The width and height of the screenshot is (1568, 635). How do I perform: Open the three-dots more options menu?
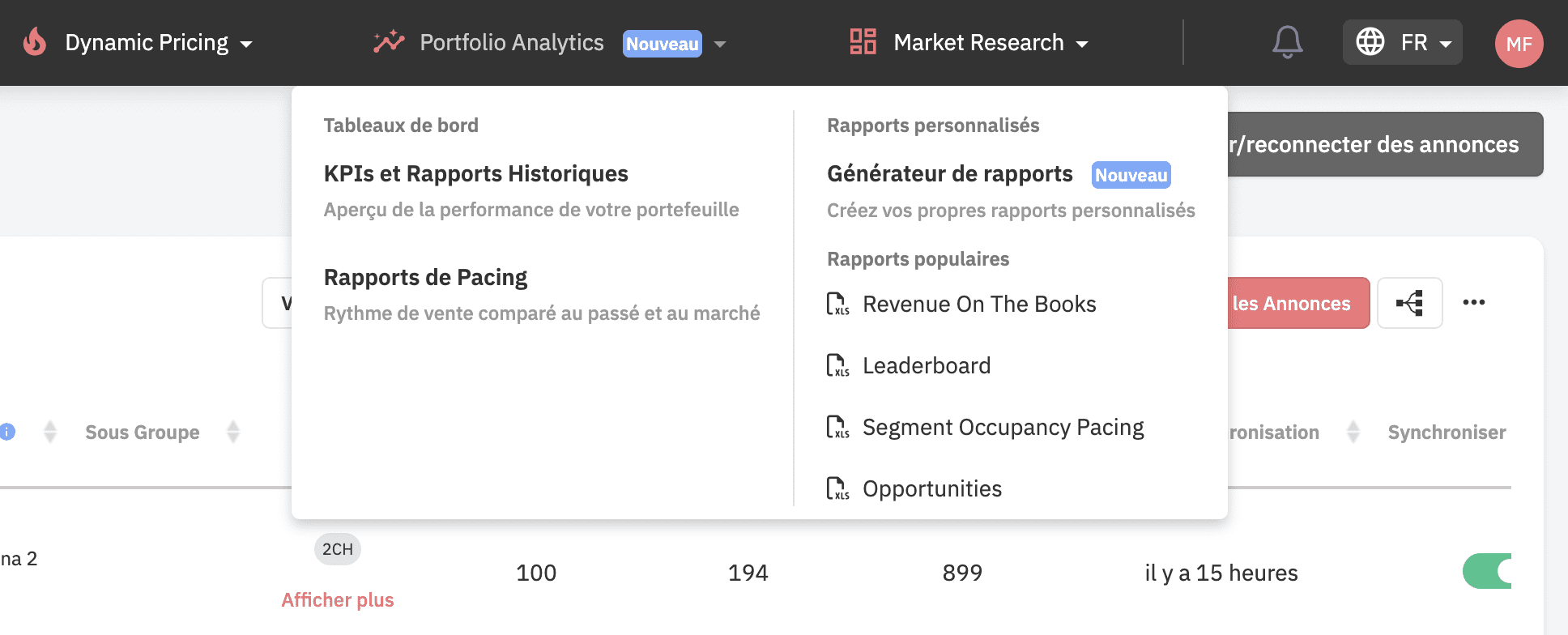1473,303
